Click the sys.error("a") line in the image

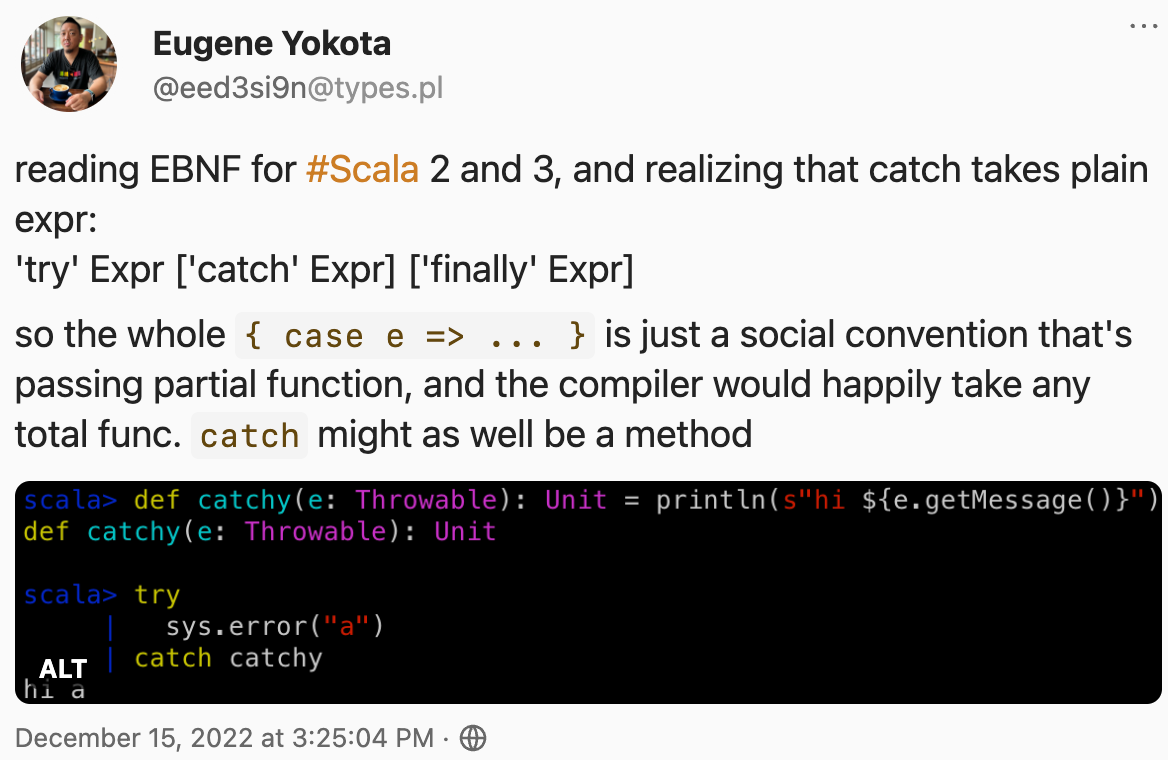(275, 627)
